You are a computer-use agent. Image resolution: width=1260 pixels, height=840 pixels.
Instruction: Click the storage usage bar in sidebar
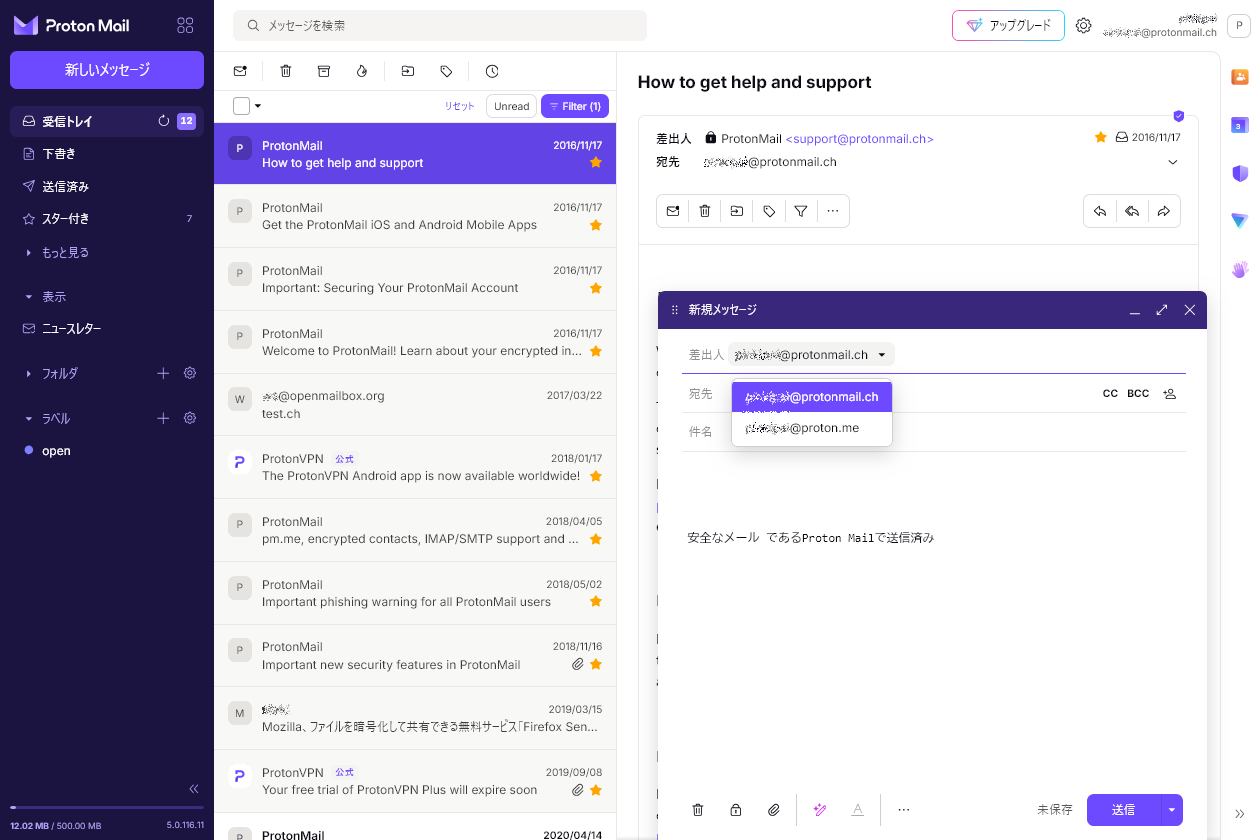coord(107,807)
